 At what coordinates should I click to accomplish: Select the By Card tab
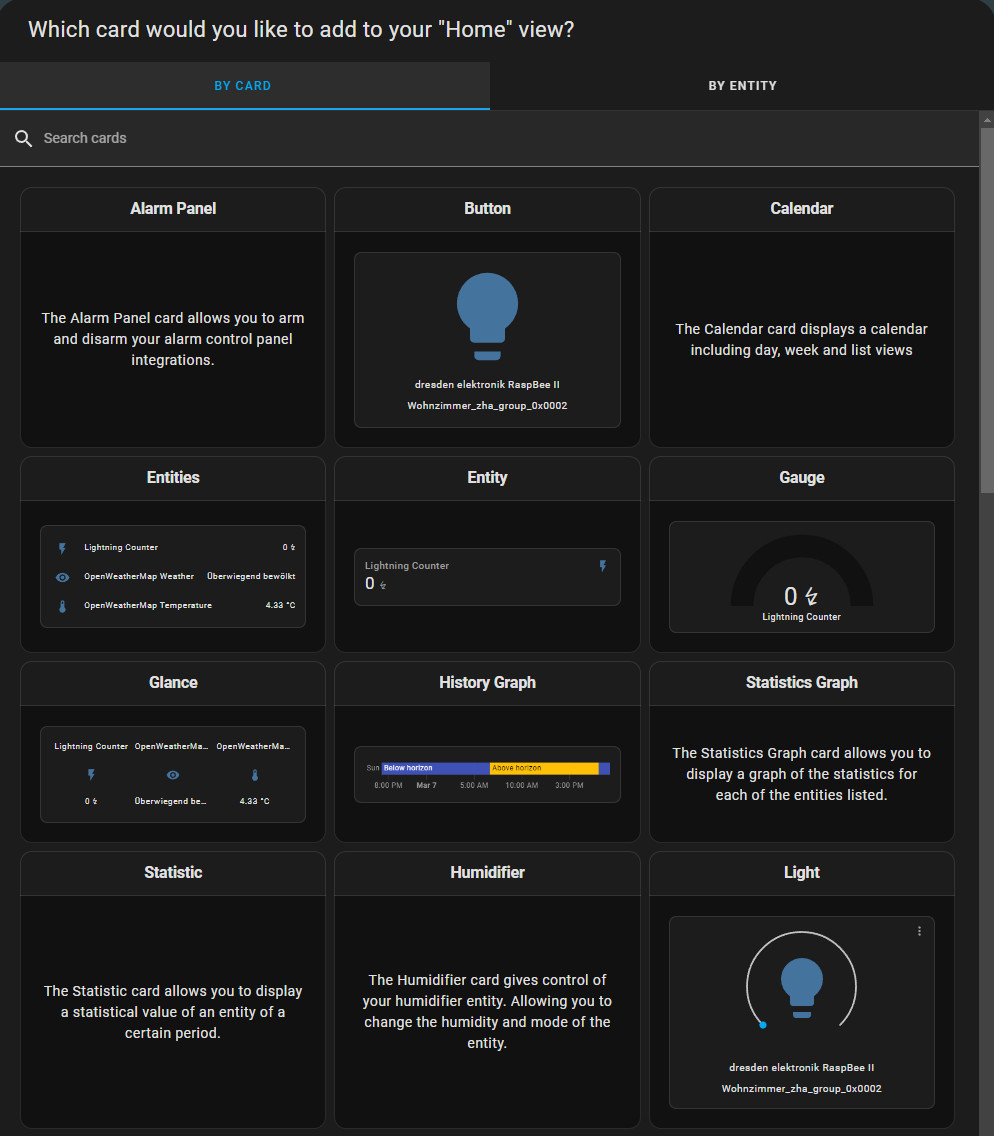[x=243, y=86]
